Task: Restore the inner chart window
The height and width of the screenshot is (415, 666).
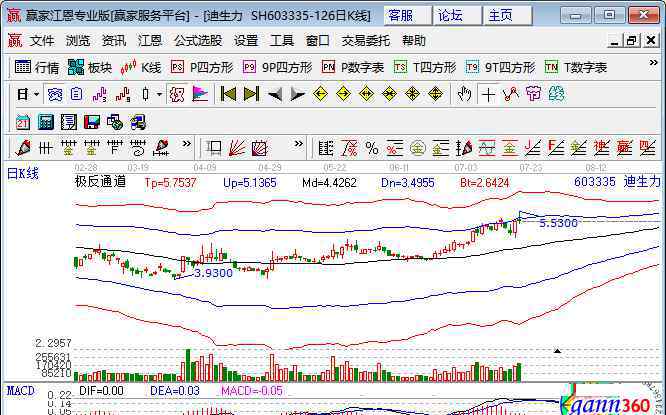Action: pos(631,41)
